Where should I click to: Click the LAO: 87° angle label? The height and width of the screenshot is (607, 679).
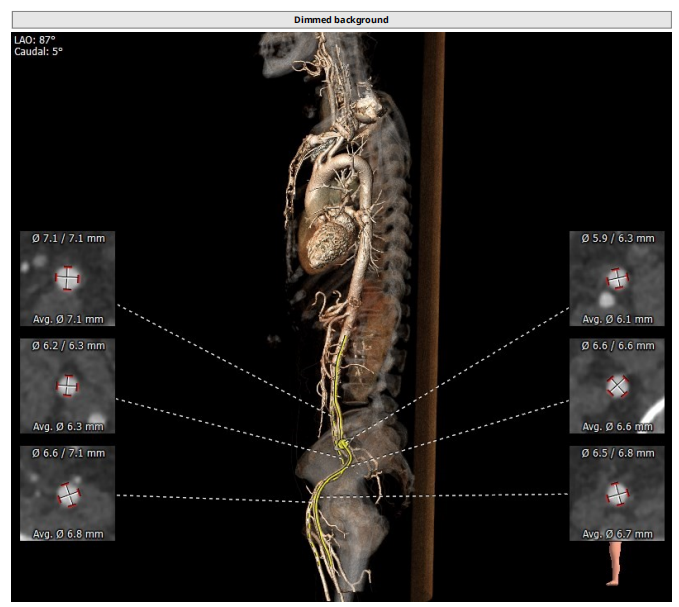(34, 39)
